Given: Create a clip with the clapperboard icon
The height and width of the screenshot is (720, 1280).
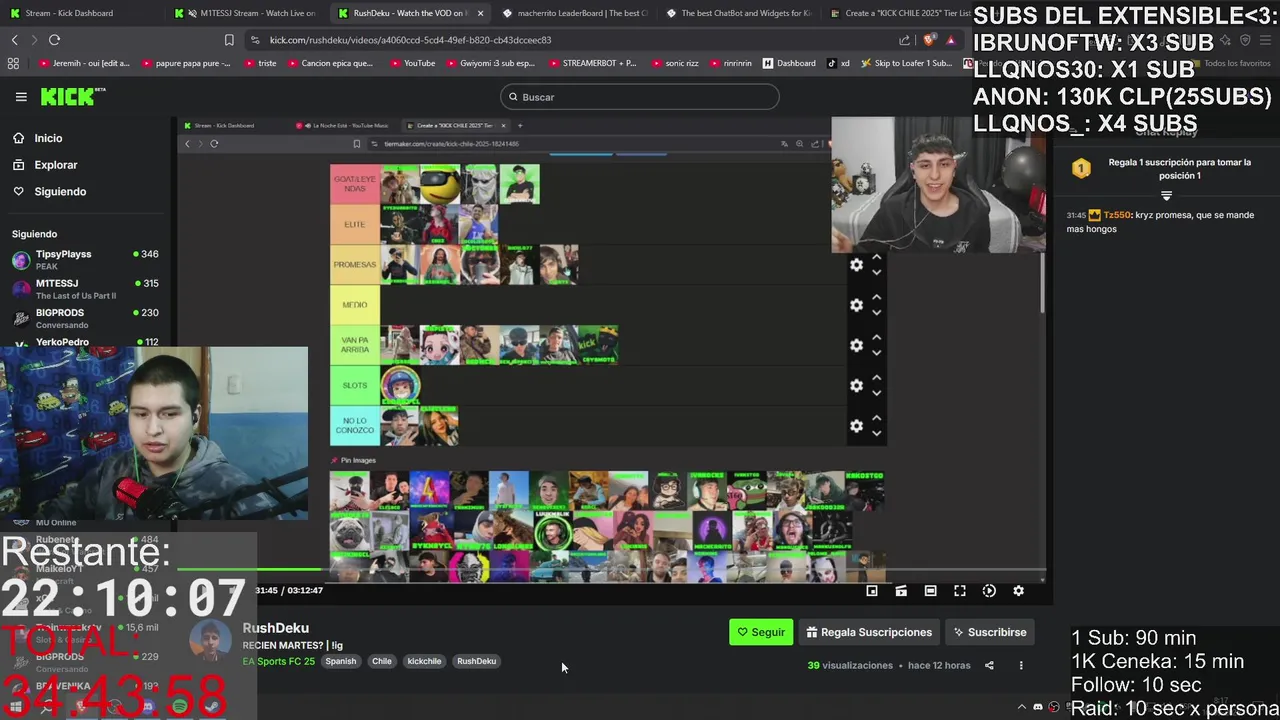Looking at the screenshot, I should coord(901,591).
